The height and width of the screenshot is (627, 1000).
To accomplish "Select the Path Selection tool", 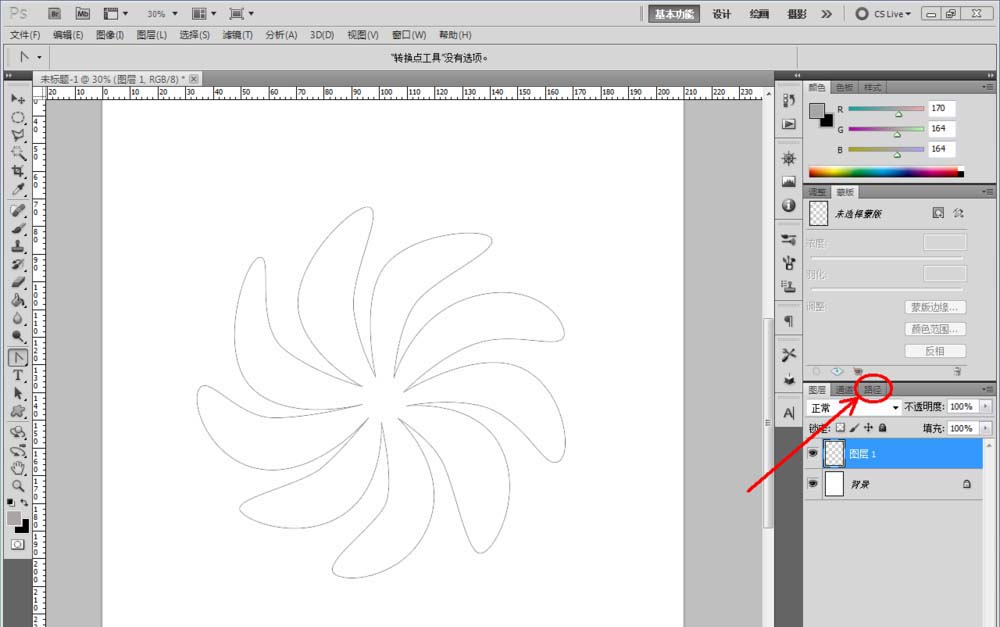I will click(18, 394).
